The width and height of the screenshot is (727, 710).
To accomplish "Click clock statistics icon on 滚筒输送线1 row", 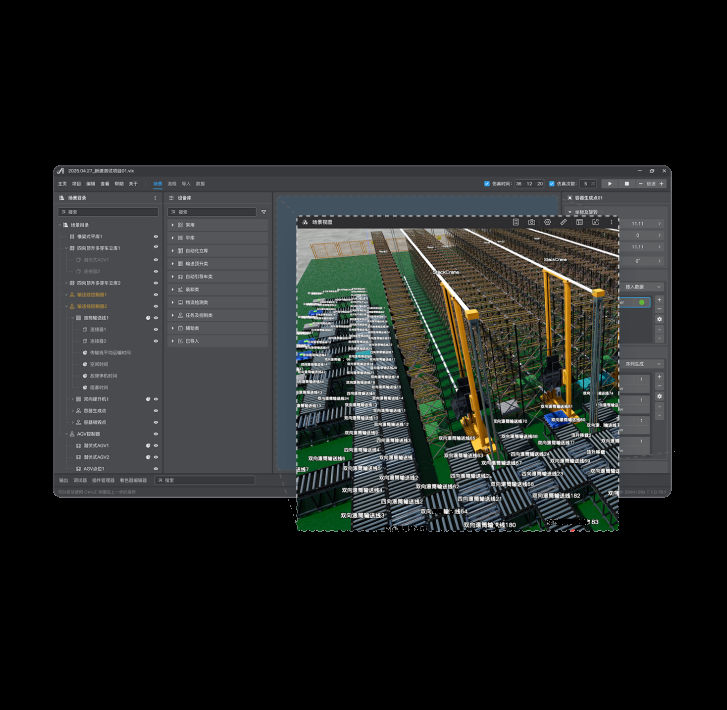I will tap(148, 318).
